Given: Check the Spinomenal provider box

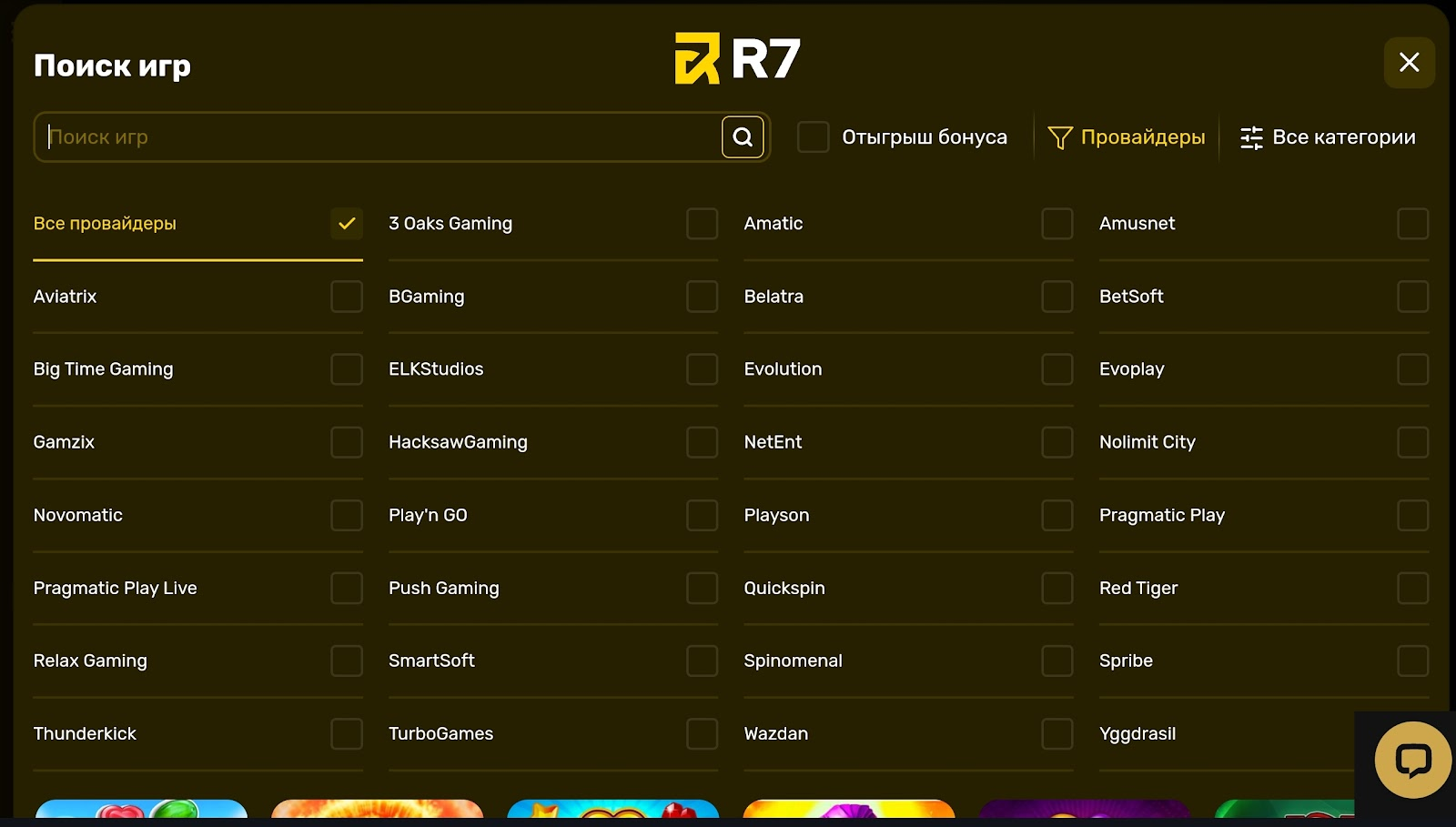Looking at the screenshot, I should [1057, 661].
